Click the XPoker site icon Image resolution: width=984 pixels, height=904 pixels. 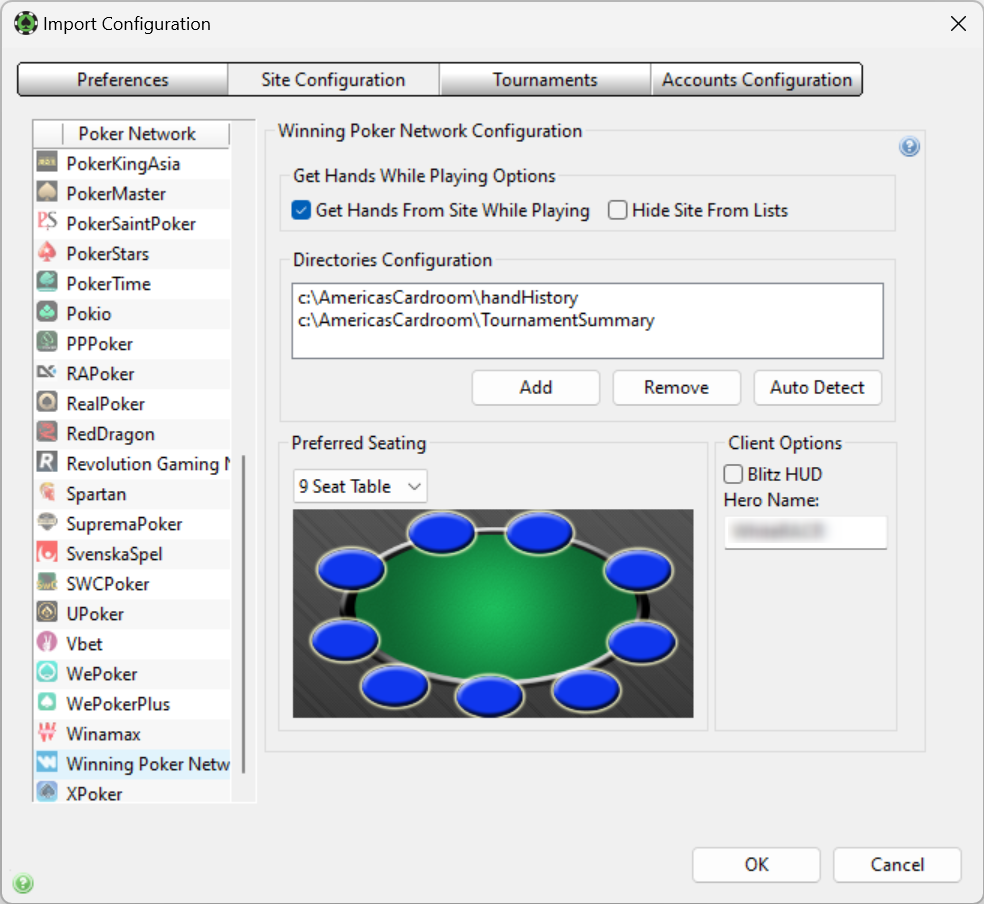(47, 792)
